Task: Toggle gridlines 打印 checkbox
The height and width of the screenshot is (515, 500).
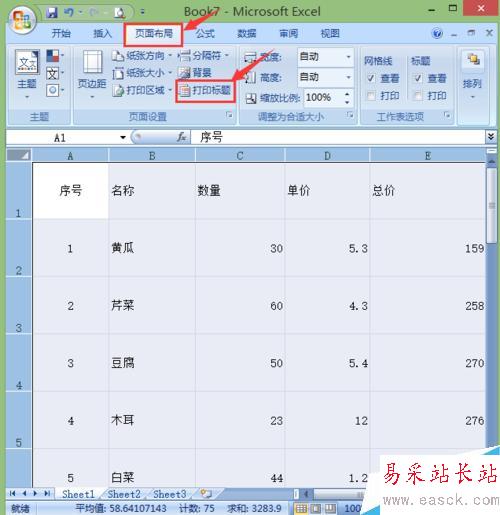Action: tap(371, 96)
